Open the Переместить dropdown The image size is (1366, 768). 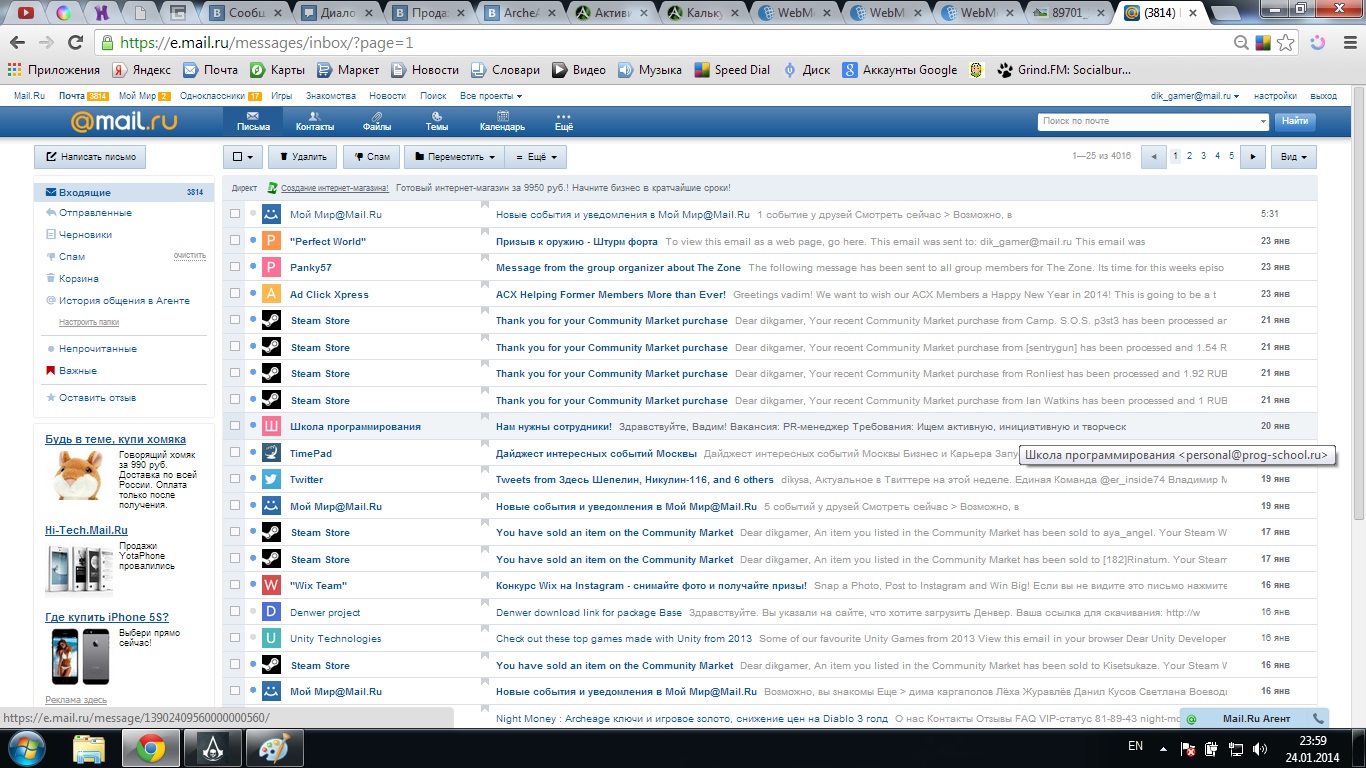[455, 157]
